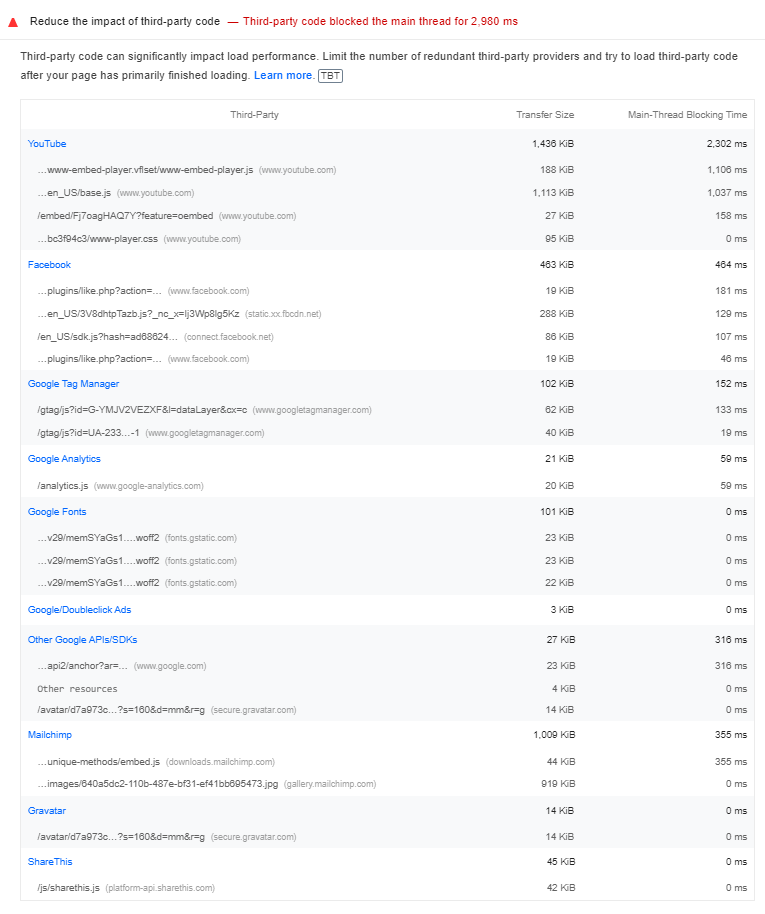Open the Google Tag Manager link
This screenshot has height=914, width=765.
pos(73,383)
